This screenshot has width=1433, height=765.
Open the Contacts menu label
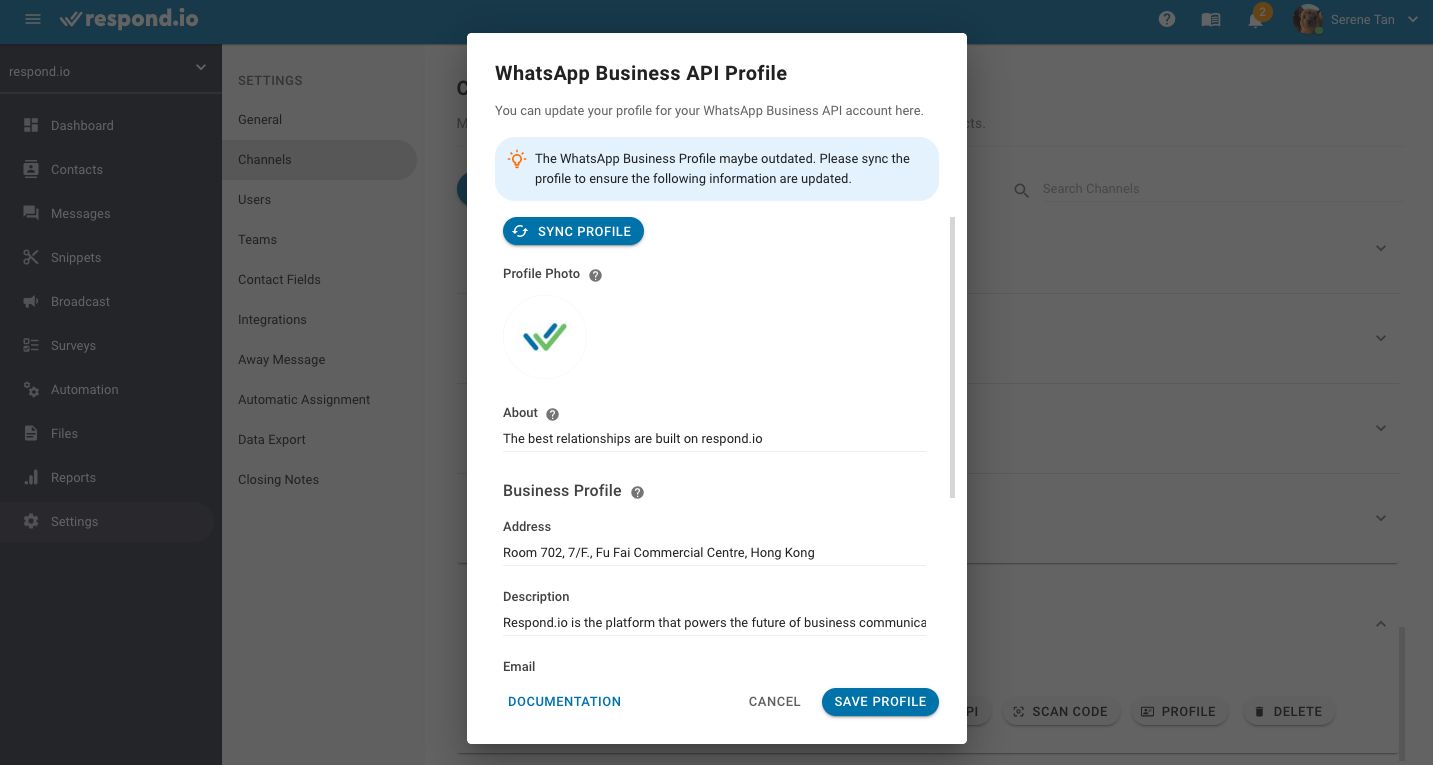coord(77,169)
